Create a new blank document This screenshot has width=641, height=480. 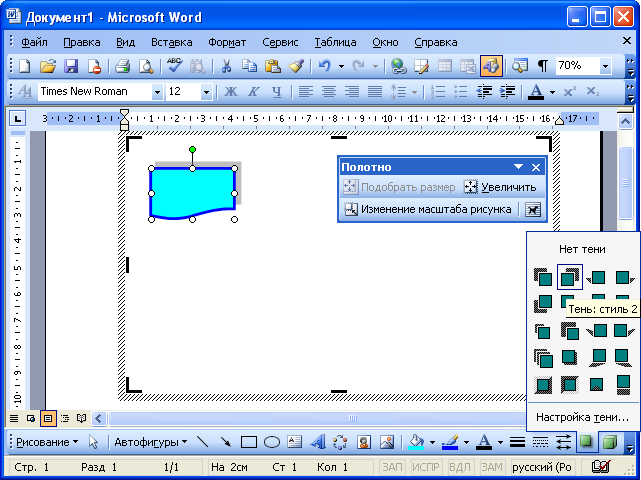[25, 66]
